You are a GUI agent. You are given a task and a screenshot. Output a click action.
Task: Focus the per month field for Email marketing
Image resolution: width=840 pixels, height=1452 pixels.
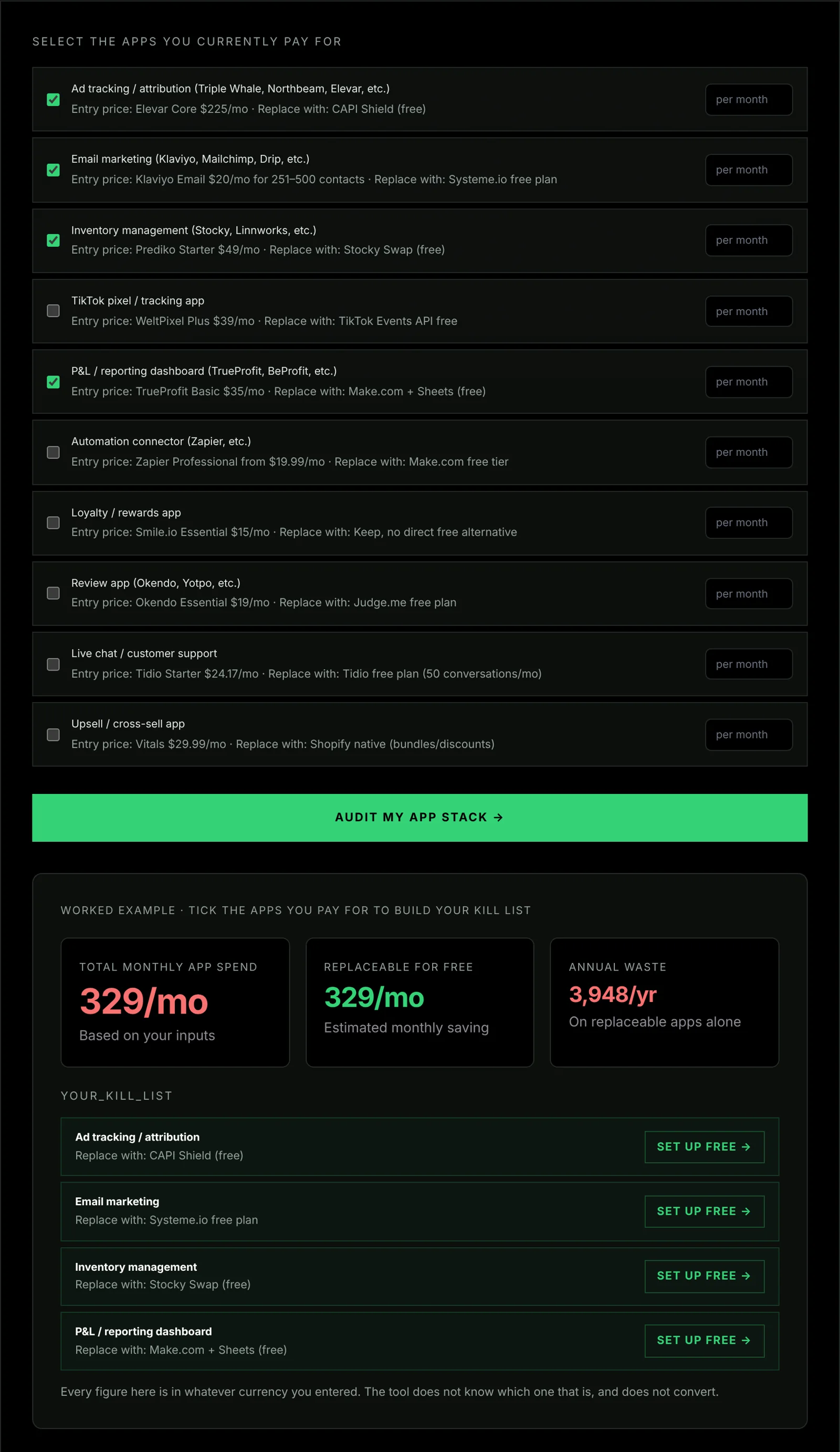749,170
